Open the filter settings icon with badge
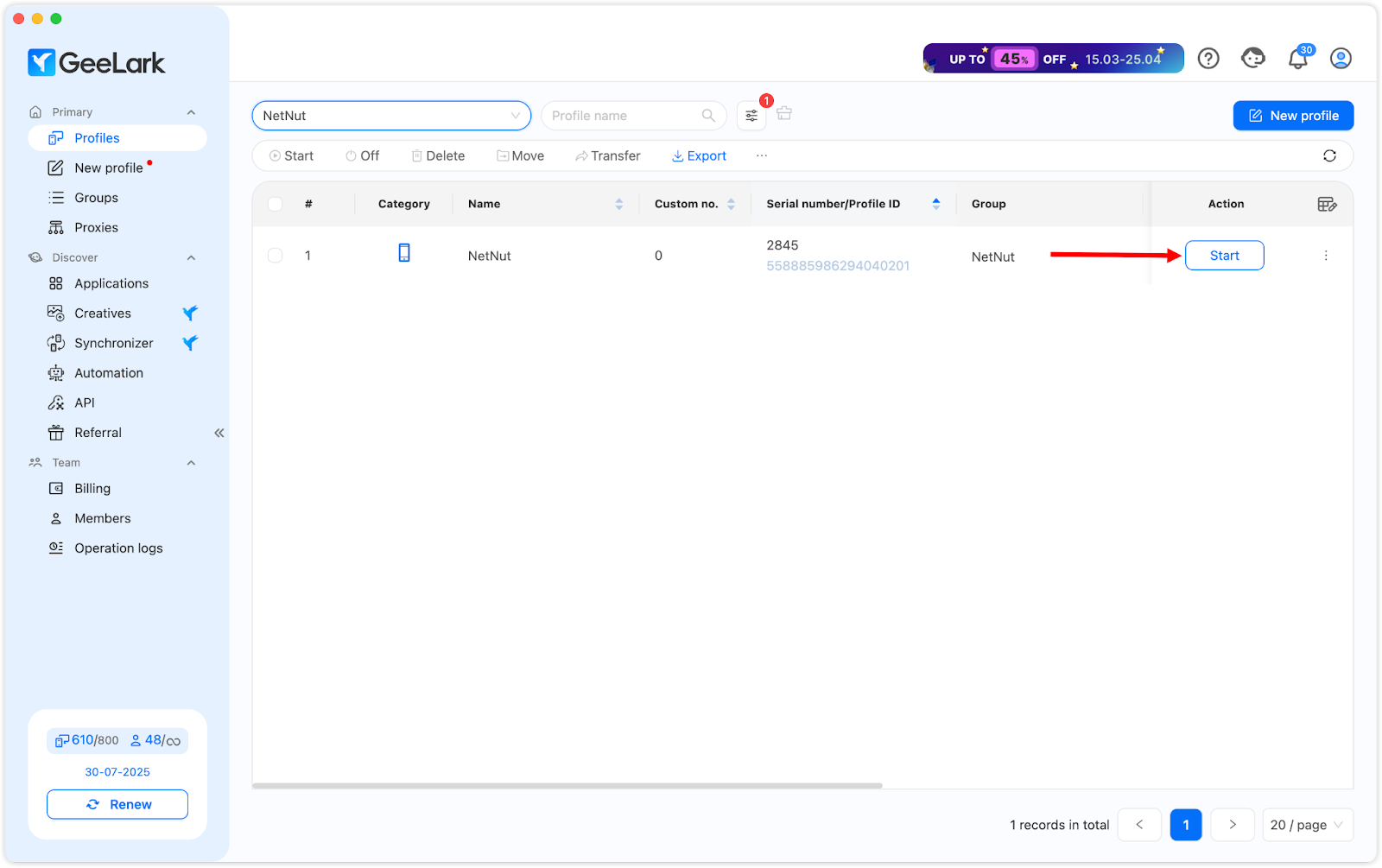1382x868 pixels. point(751,116)
